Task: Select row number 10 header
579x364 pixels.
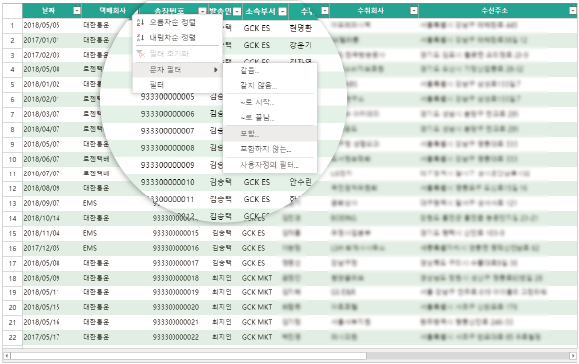Action: 13,159
